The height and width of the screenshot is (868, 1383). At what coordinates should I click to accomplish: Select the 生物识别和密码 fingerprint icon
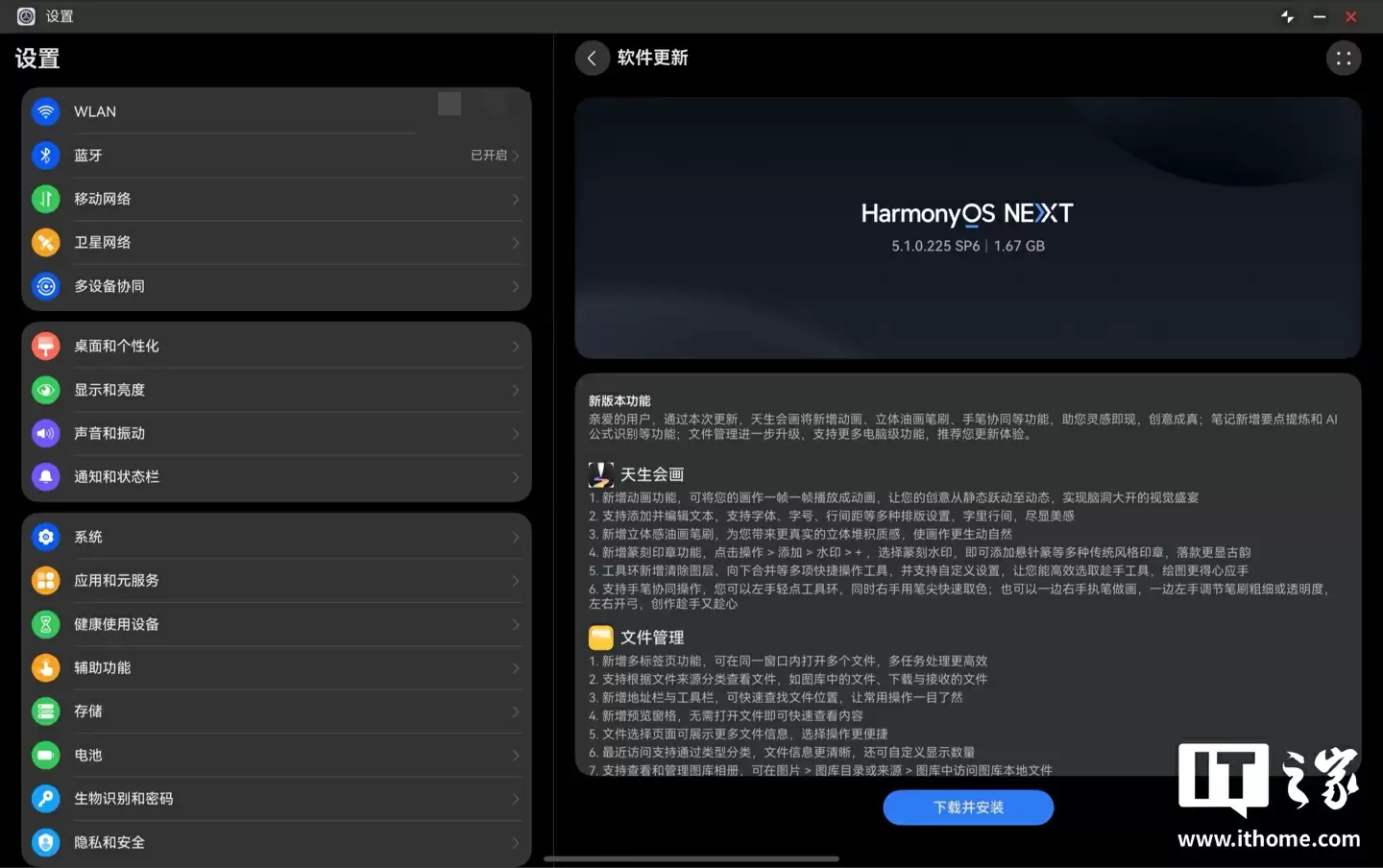coord(45,798)
